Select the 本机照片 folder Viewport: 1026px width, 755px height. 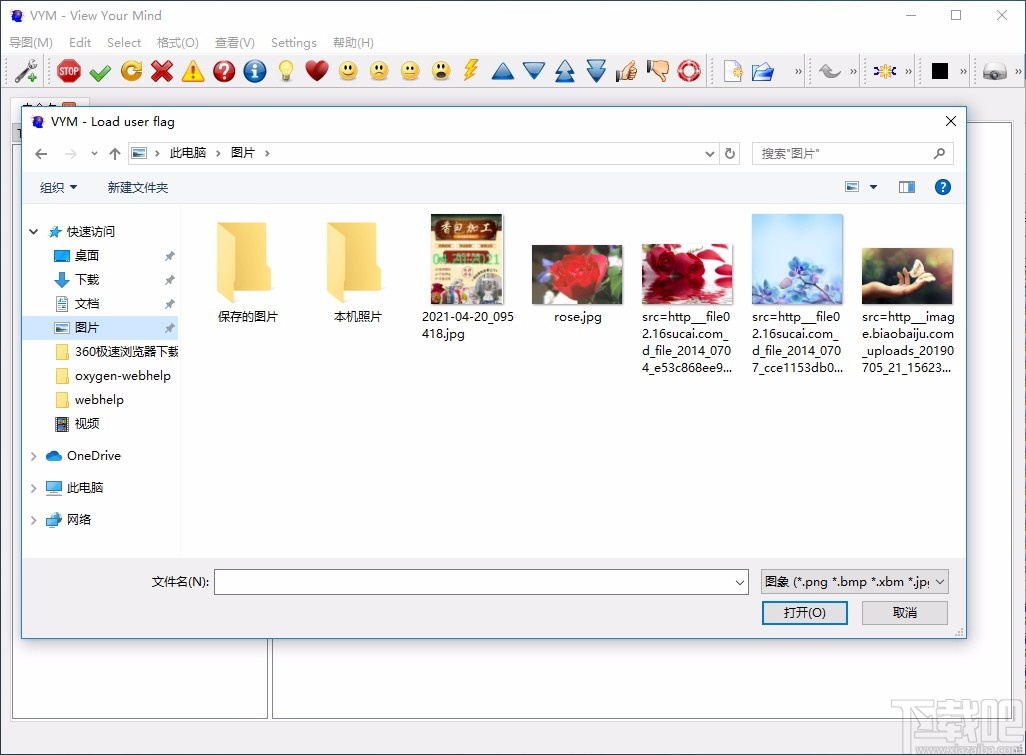click(x=357, y=271)
